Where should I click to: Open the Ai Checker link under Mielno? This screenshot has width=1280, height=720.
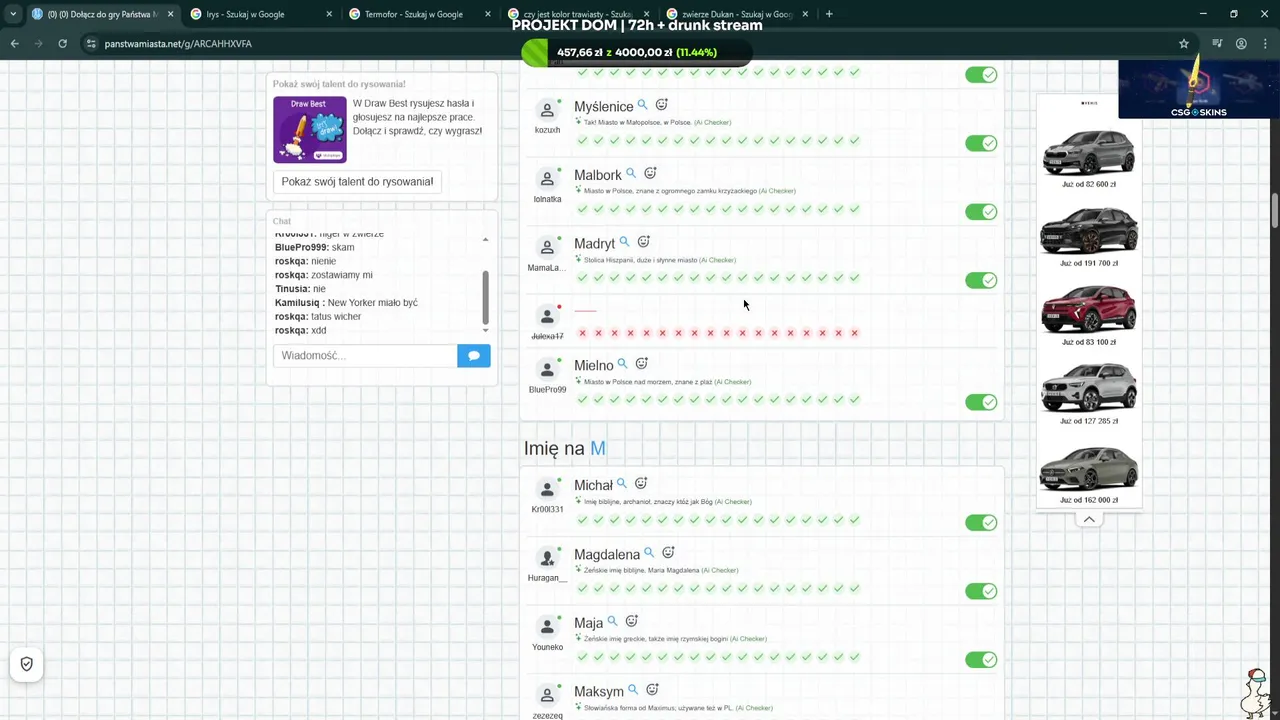click(733, 382)
